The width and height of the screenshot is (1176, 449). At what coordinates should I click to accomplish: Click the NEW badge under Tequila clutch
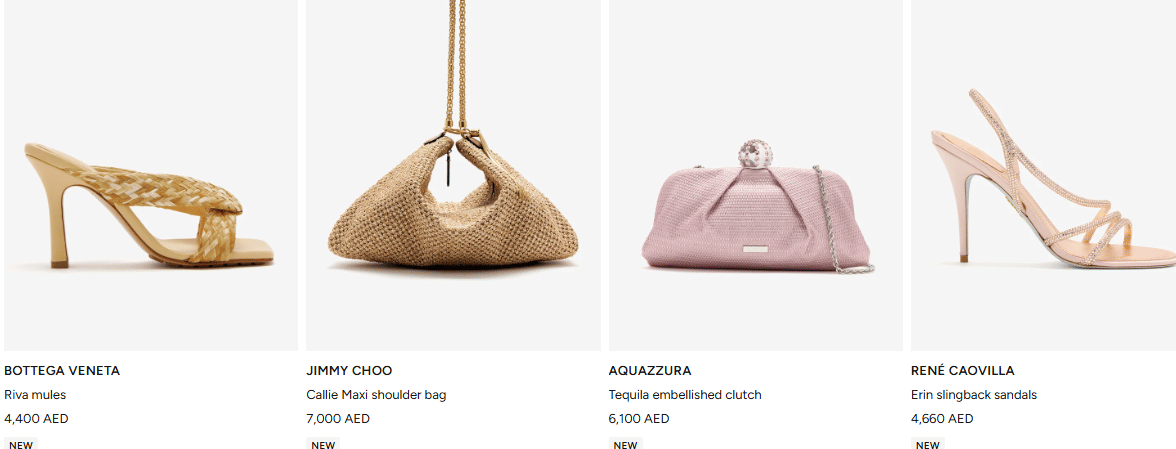626,444
